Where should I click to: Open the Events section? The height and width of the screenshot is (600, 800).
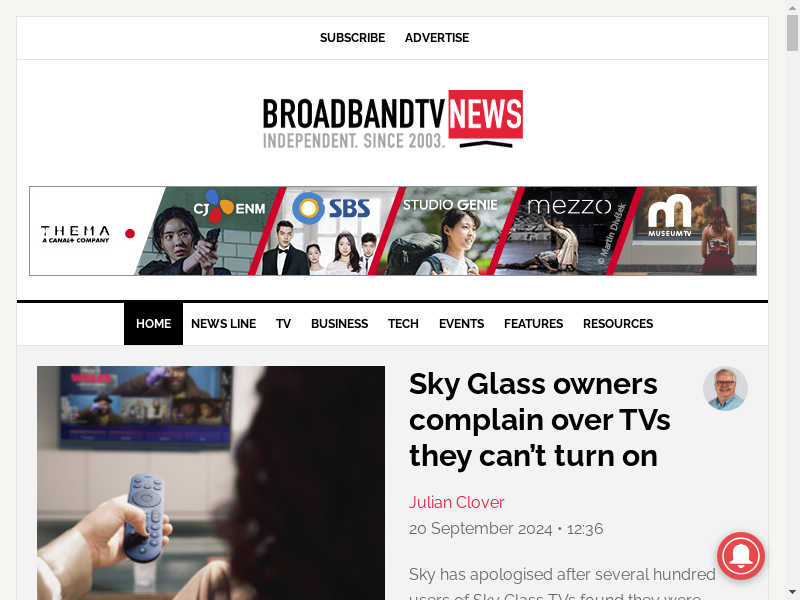coord(461,324)
